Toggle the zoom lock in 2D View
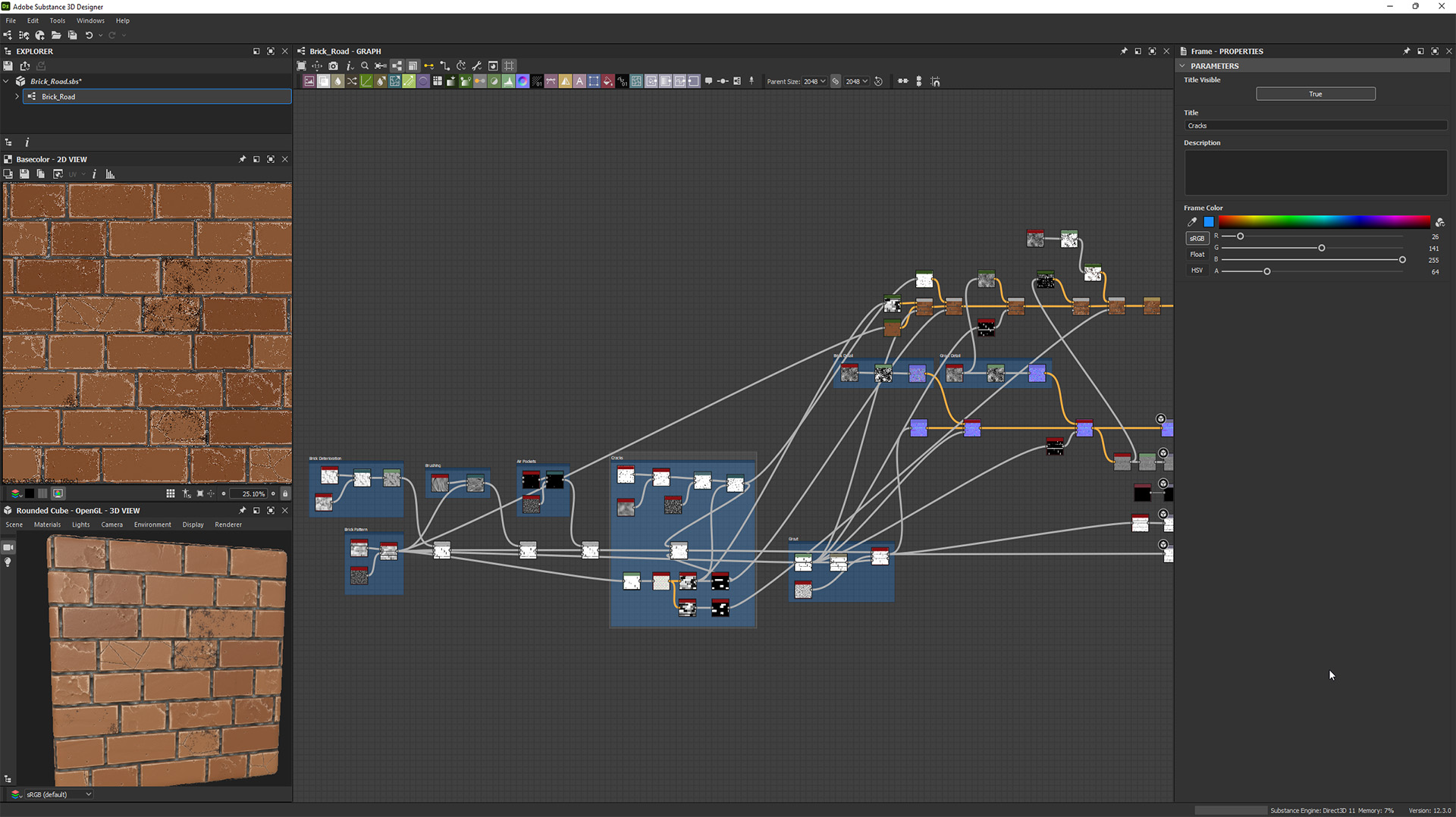 285,493
